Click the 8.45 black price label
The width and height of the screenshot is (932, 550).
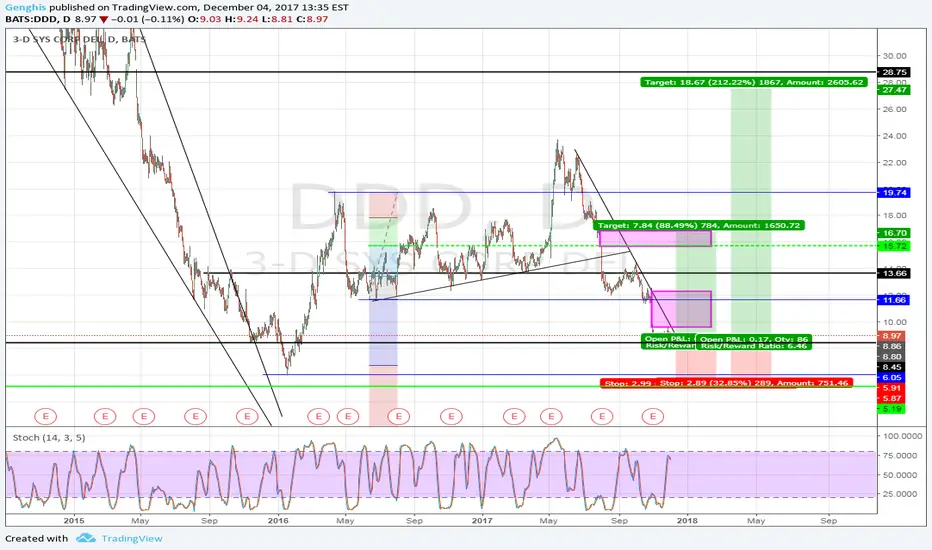(x=892, y=367)
